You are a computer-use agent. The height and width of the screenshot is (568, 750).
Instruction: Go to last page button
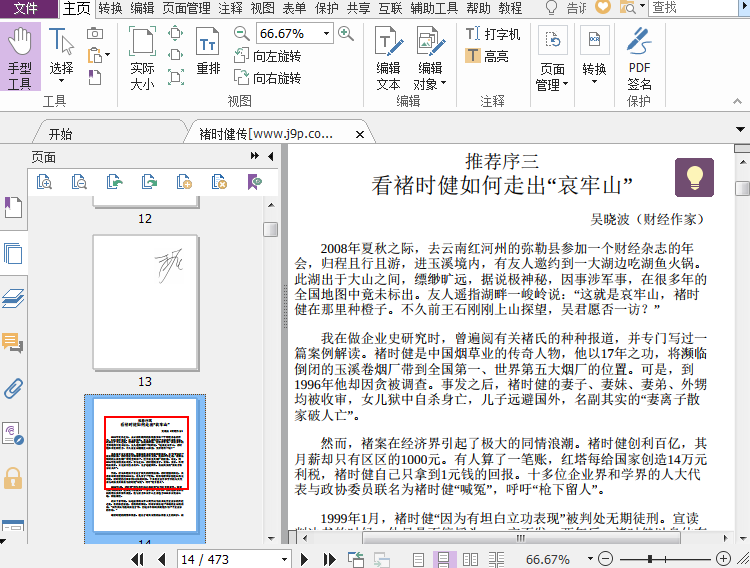tap(330, 559)
